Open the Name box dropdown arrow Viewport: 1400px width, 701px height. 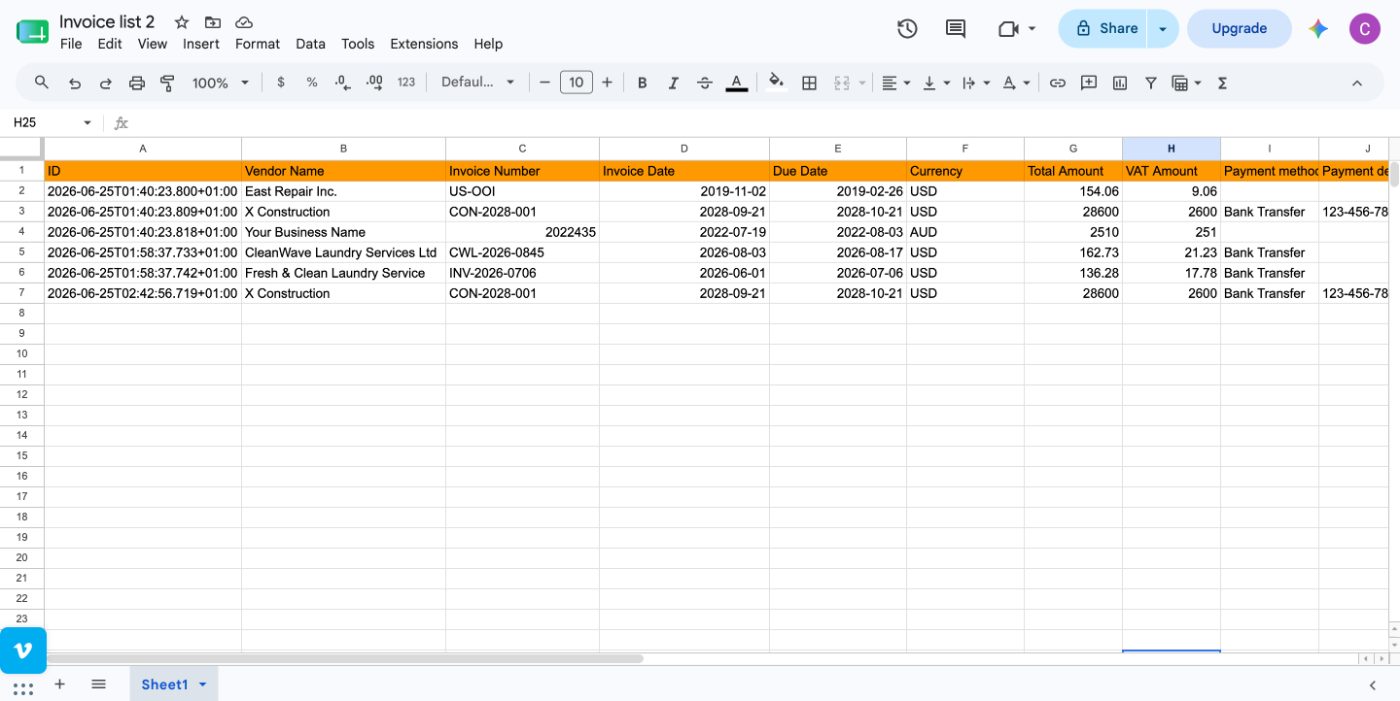point(87,123)
